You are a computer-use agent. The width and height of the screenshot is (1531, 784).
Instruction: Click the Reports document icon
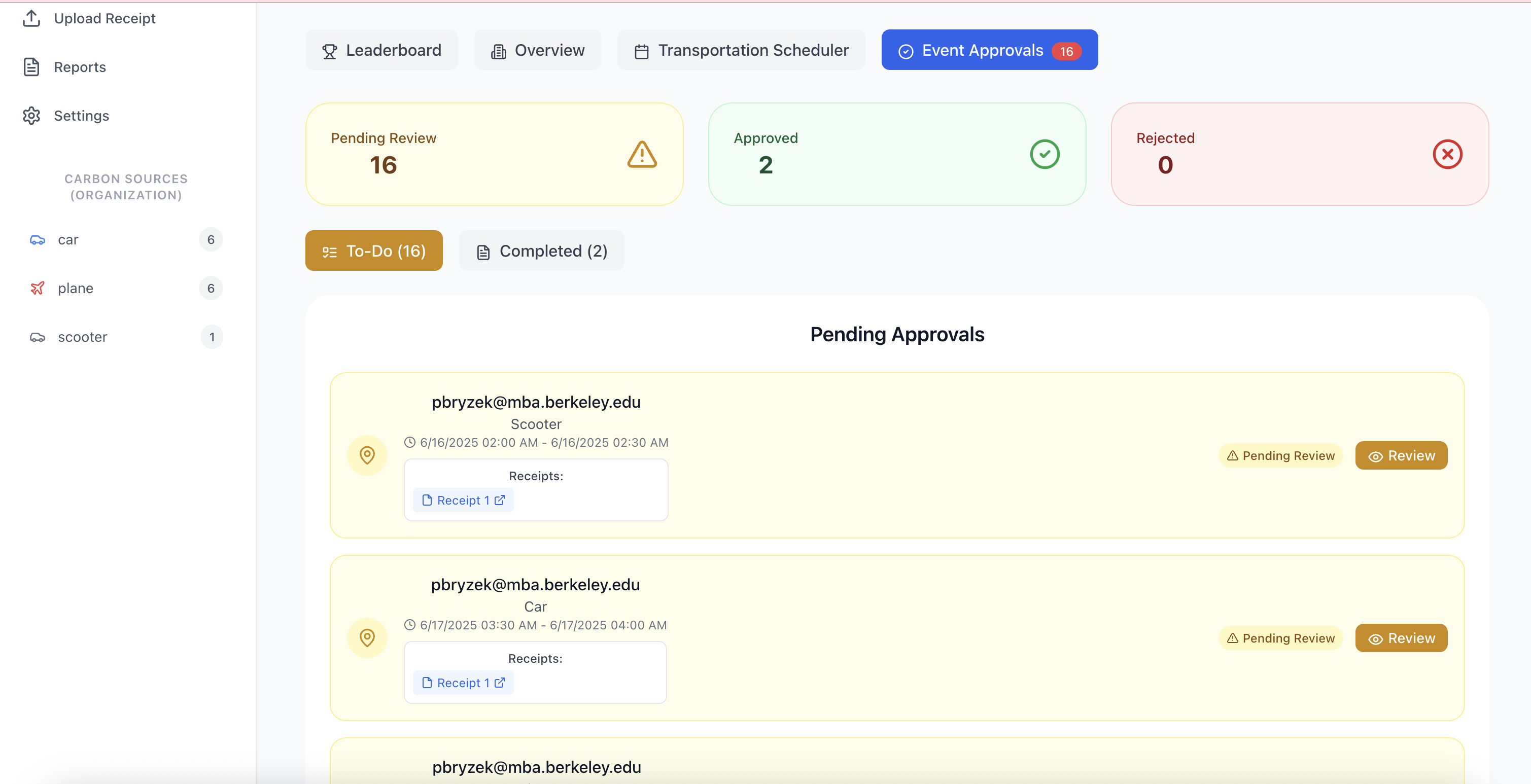click(31, 67)
